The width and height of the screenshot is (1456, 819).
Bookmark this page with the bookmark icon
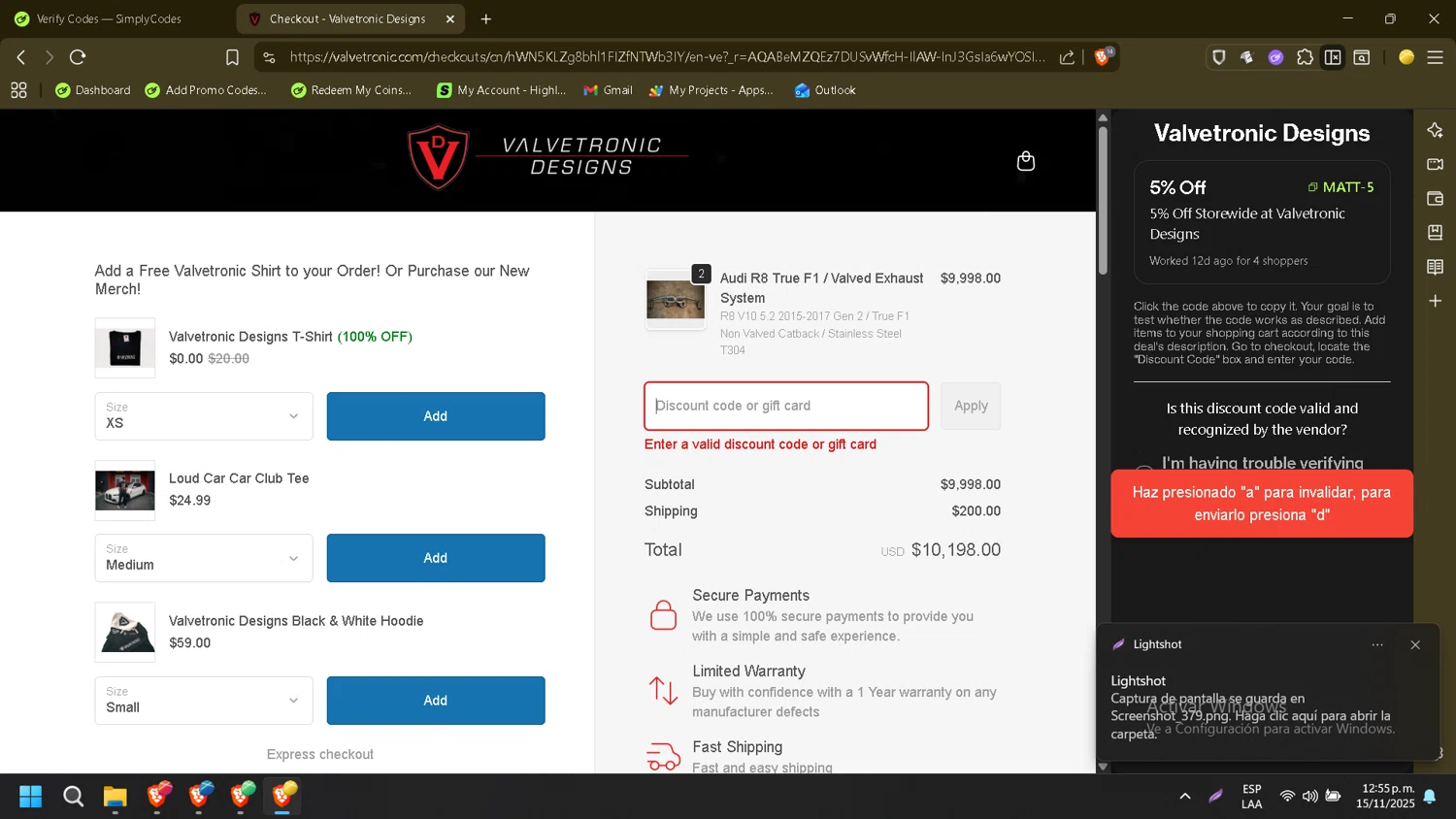coord(232,57)
